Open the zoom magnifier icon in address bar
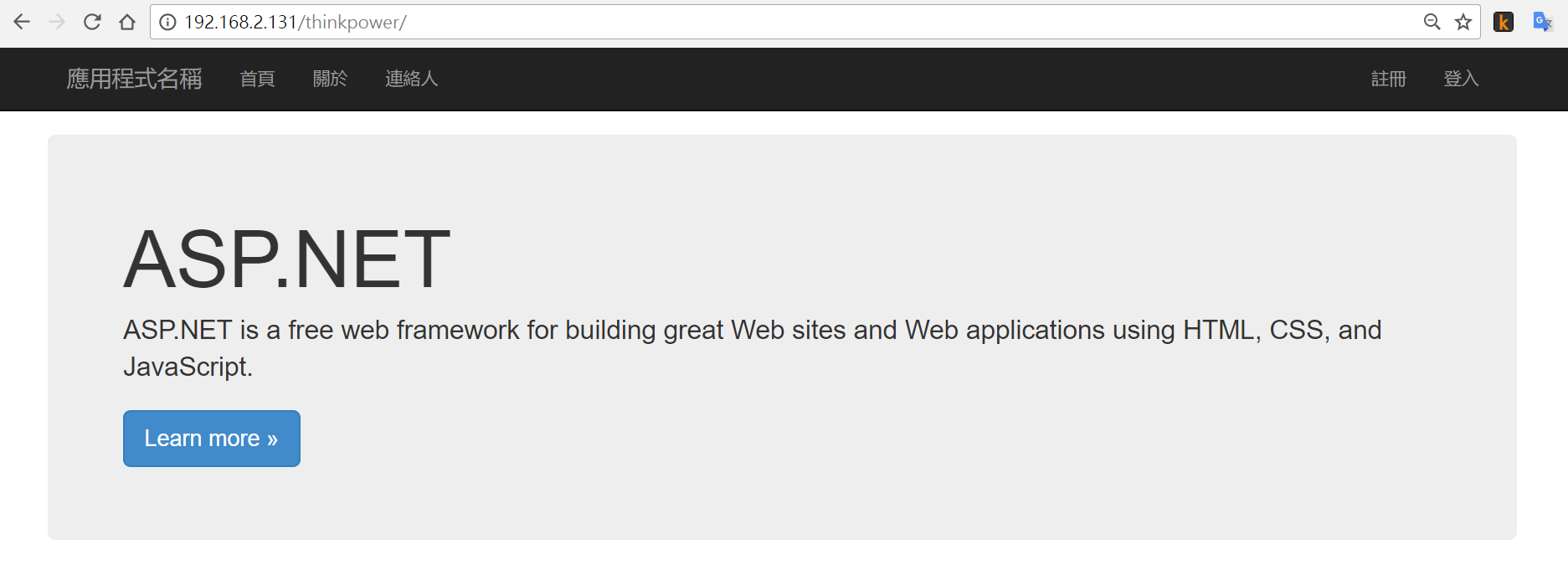Viewport: 1568px width, 570px height. click(x=1432, y=22)
